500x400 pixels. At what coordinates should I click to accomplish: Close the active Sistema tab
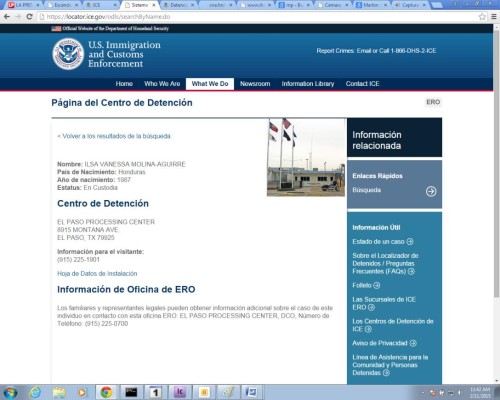(x=154, y=5)
